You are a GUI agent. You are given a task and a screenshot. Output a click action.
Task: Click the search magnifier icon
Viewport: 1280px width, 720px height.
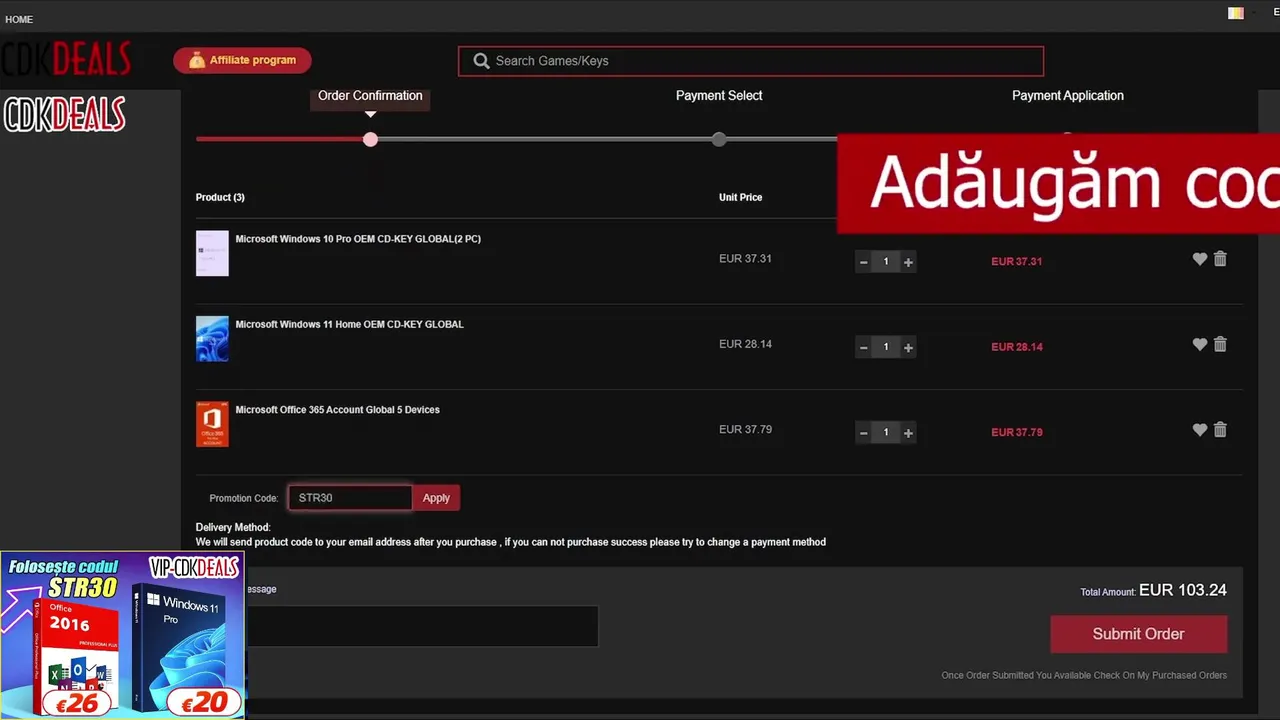(481, 61)
